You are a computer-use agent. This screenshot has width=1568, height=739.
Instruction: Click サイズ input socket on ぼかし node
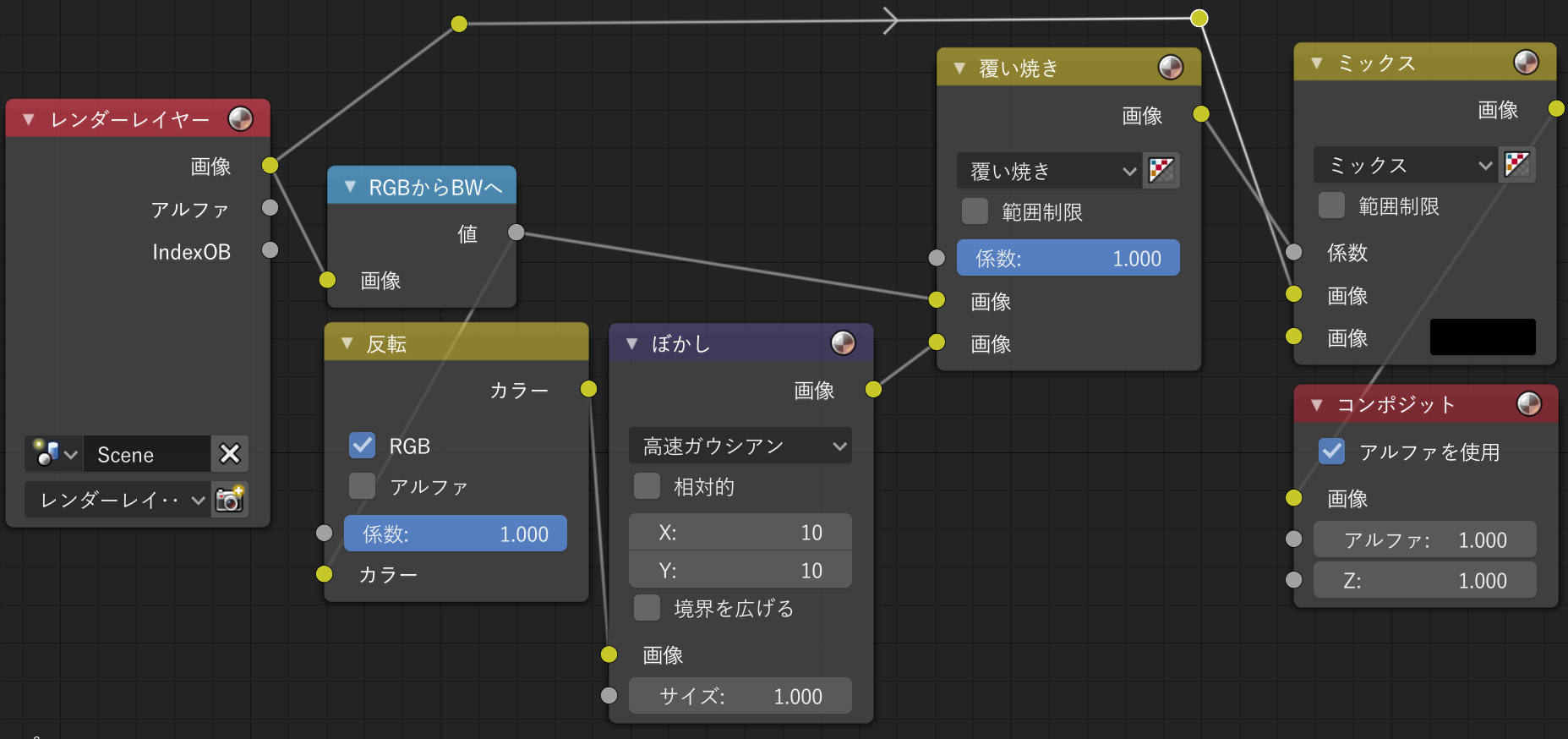tap(609, 695)
